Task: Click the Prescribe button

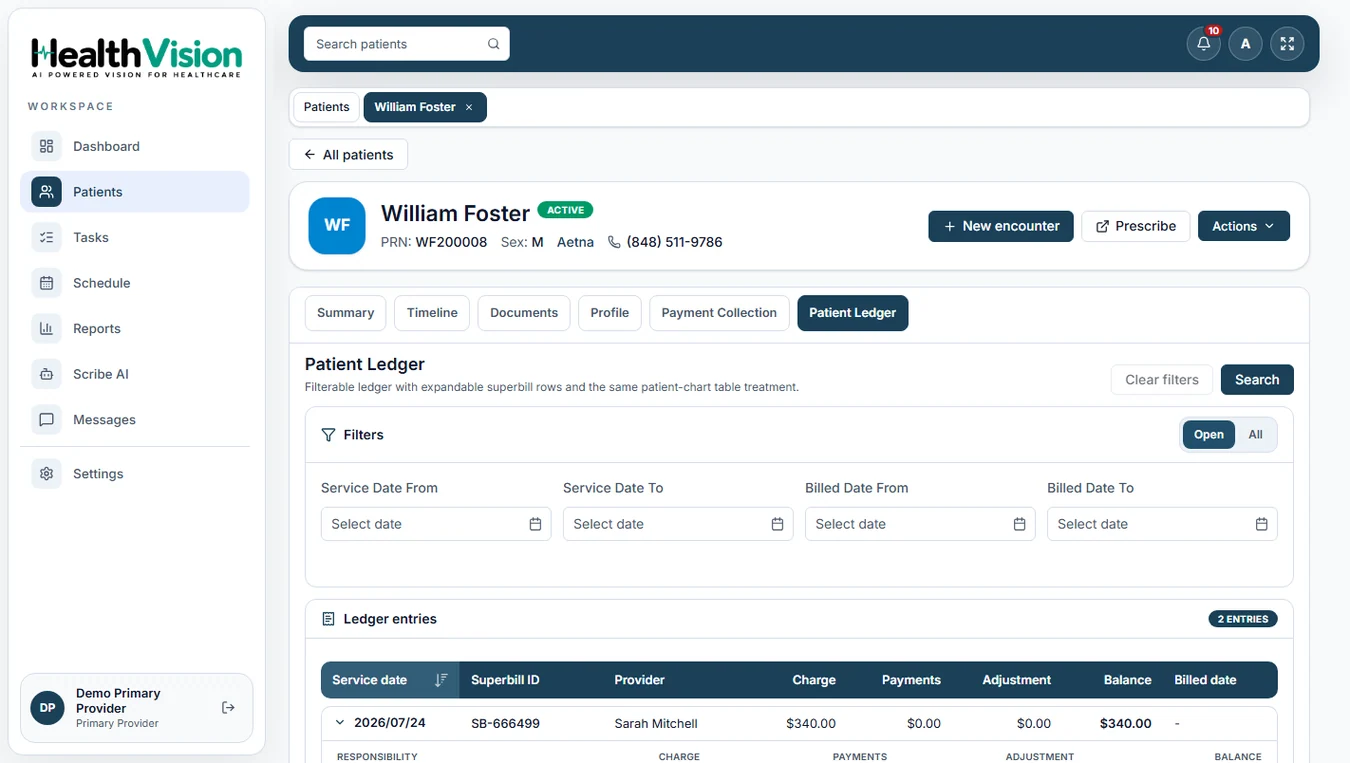Action: tap(1136, 226)
